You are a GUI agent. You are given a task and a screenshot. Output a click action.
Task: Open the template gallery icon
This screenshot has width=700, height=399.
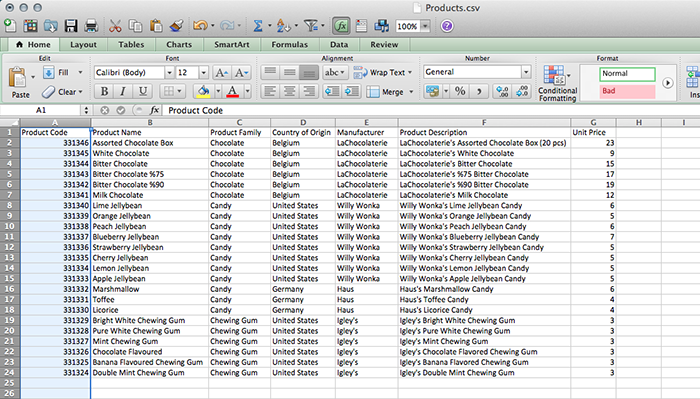tap(30, 26)
